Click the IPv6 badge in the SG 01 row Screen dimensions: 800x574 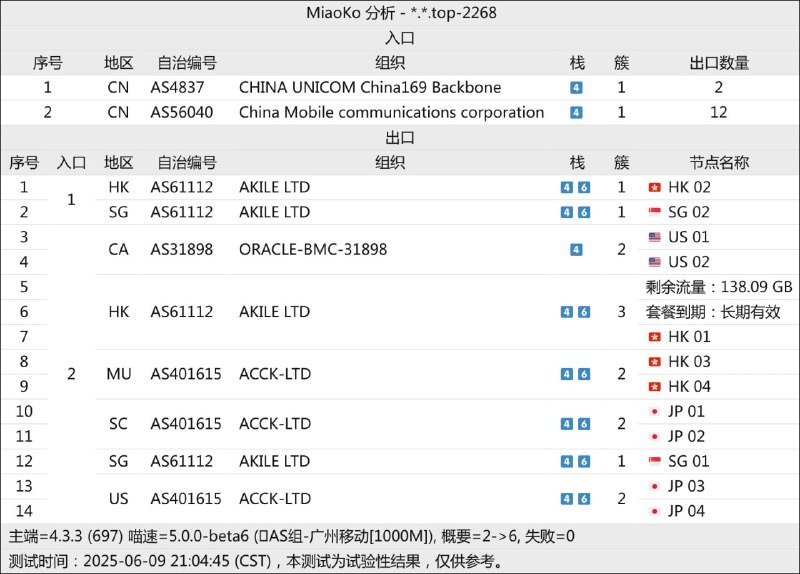pyautogui.click(x=584, y=461)
